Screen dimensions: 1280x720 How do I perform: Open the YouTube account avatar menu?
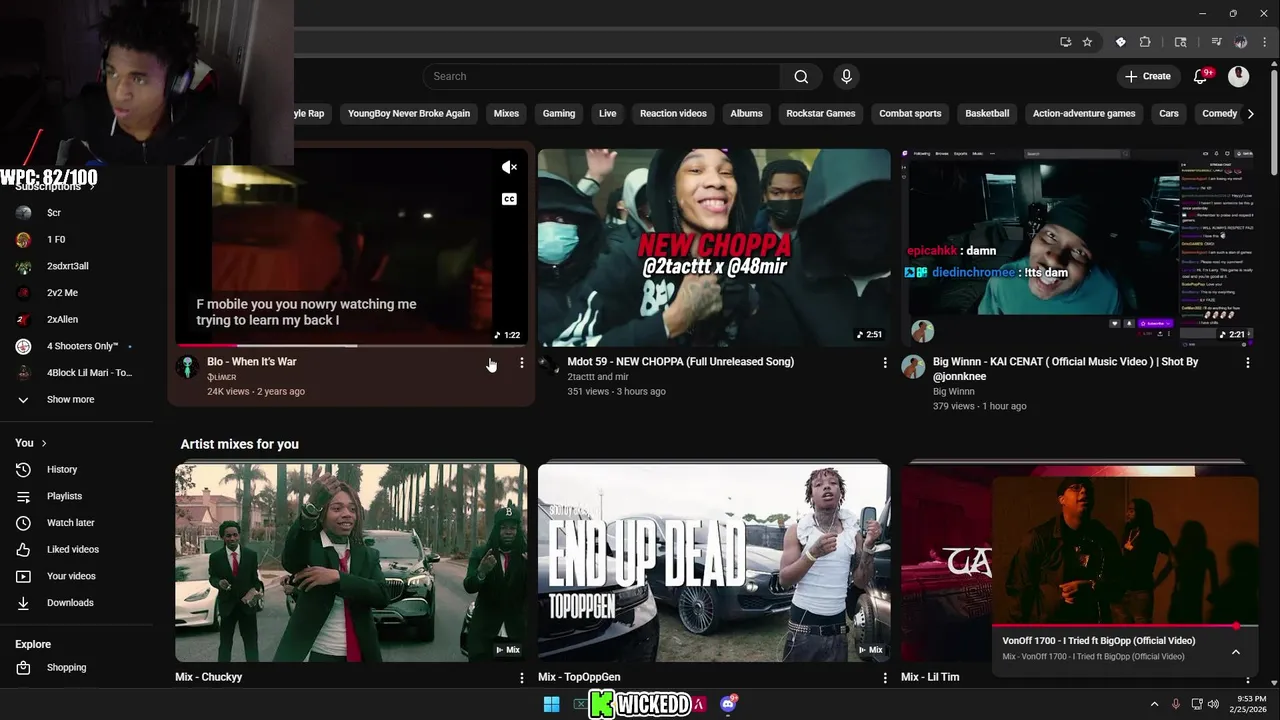point(1238,76)
